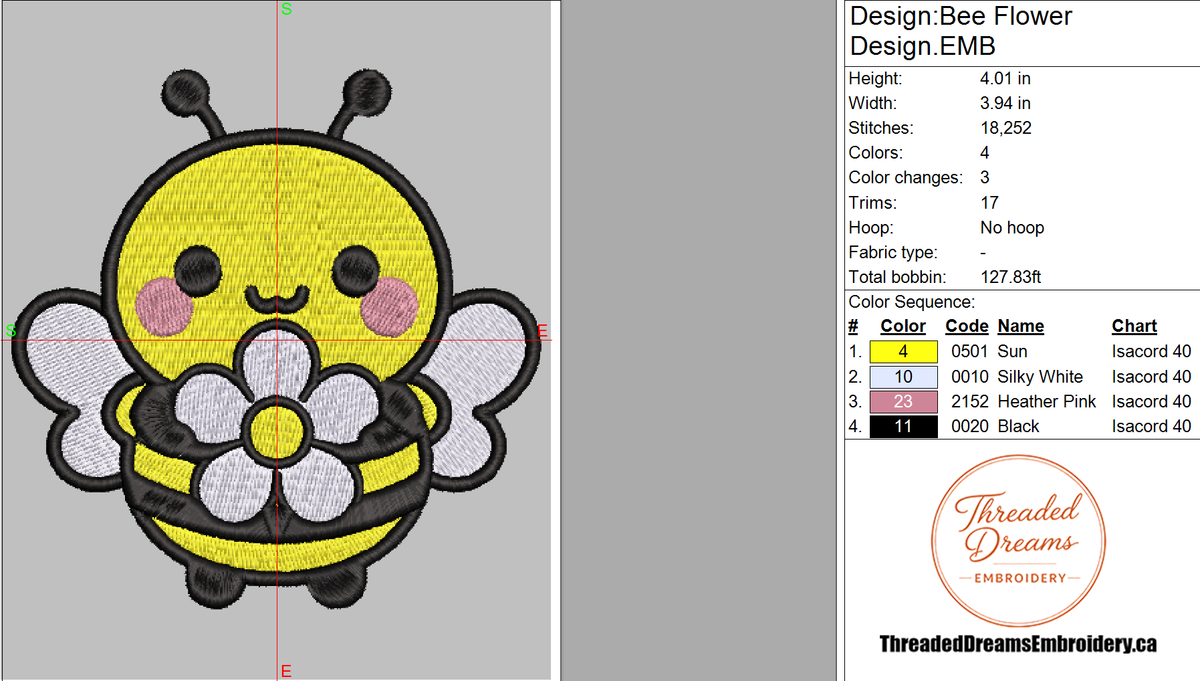
Task: Click the bee flower embroidery preview image
Action: [x=277, y=340]
